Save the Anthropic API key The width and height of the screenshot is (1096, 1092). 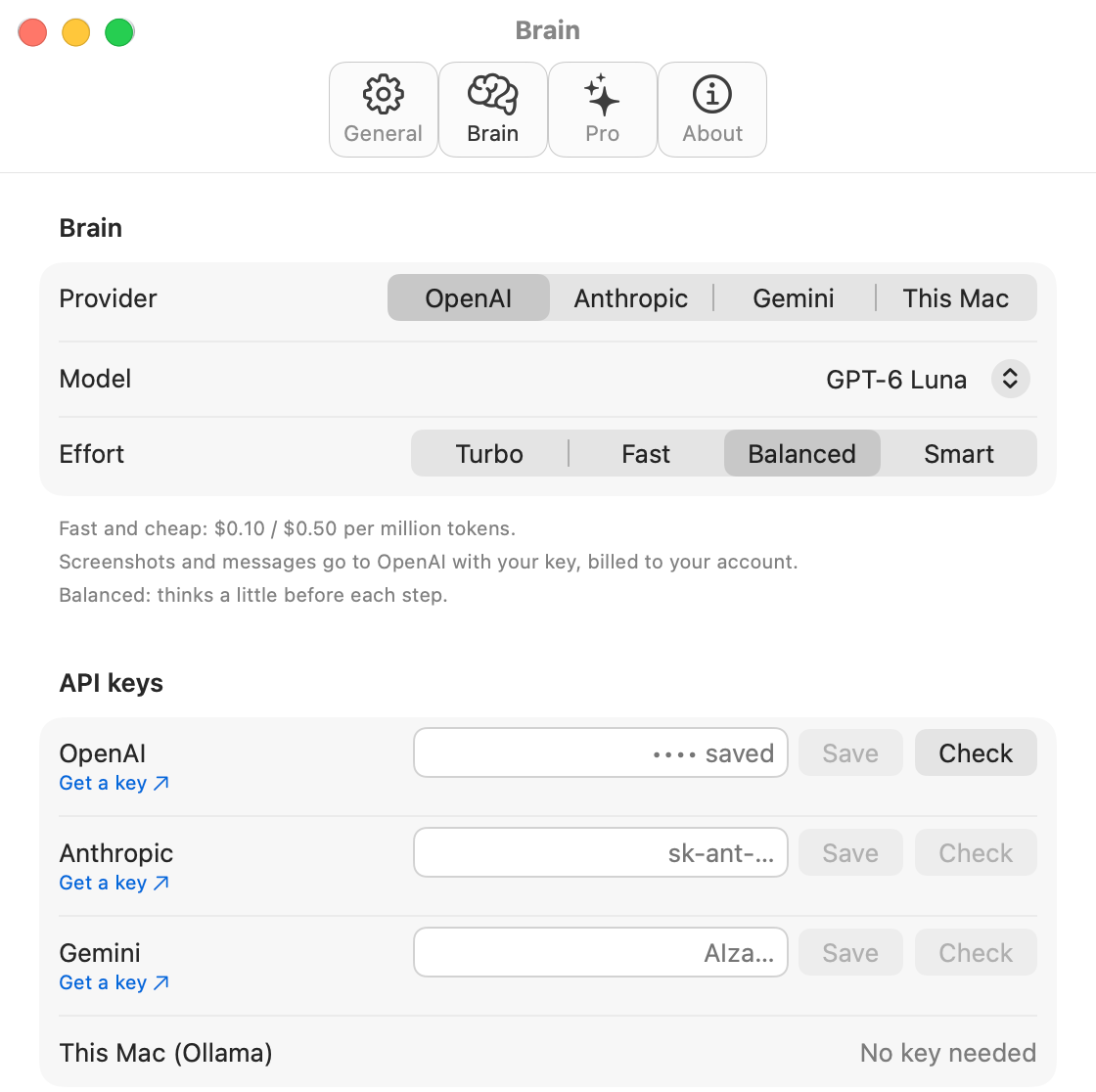click(x=850, y=853)
